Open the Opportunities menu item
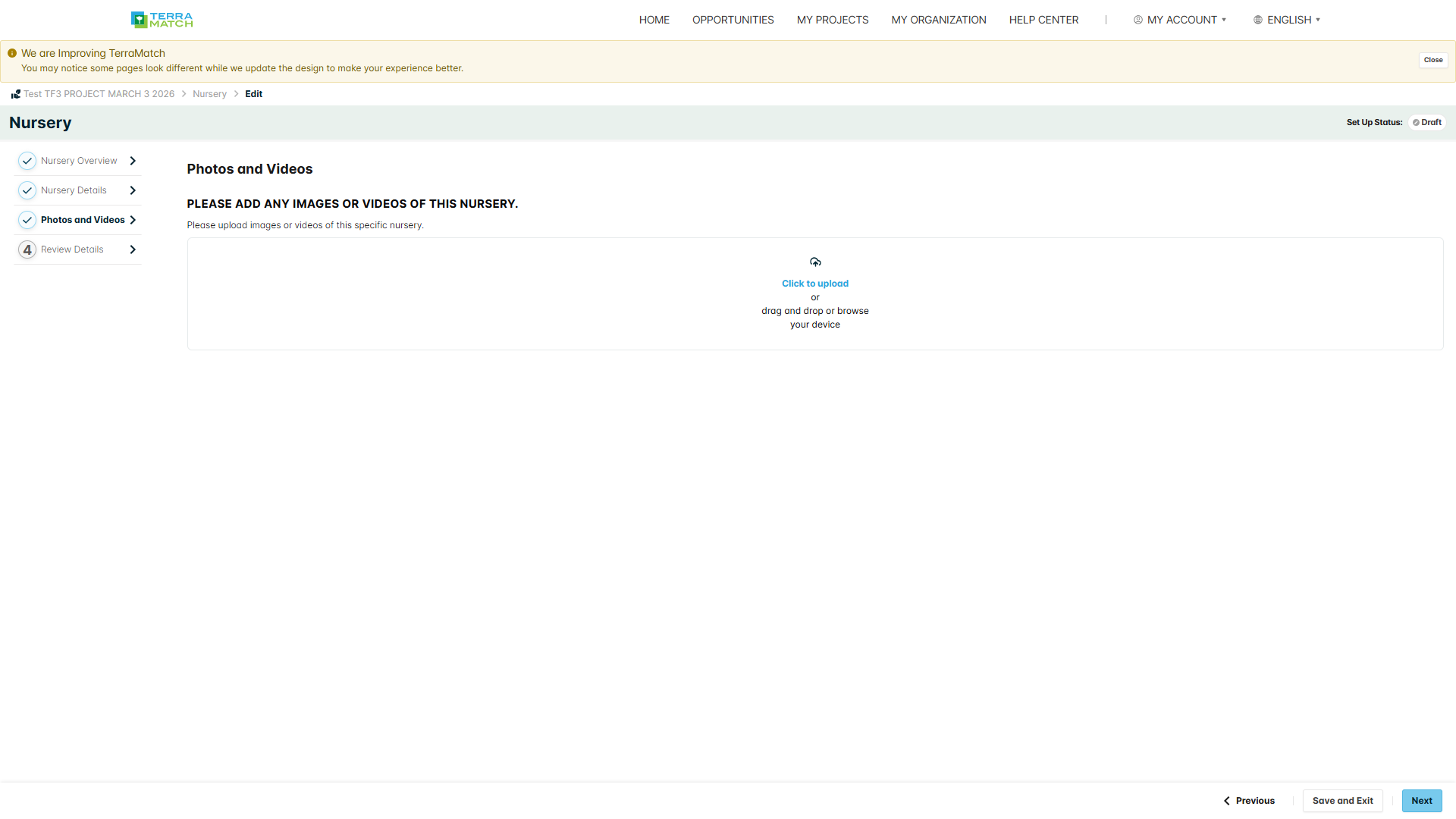 (733, 20)
